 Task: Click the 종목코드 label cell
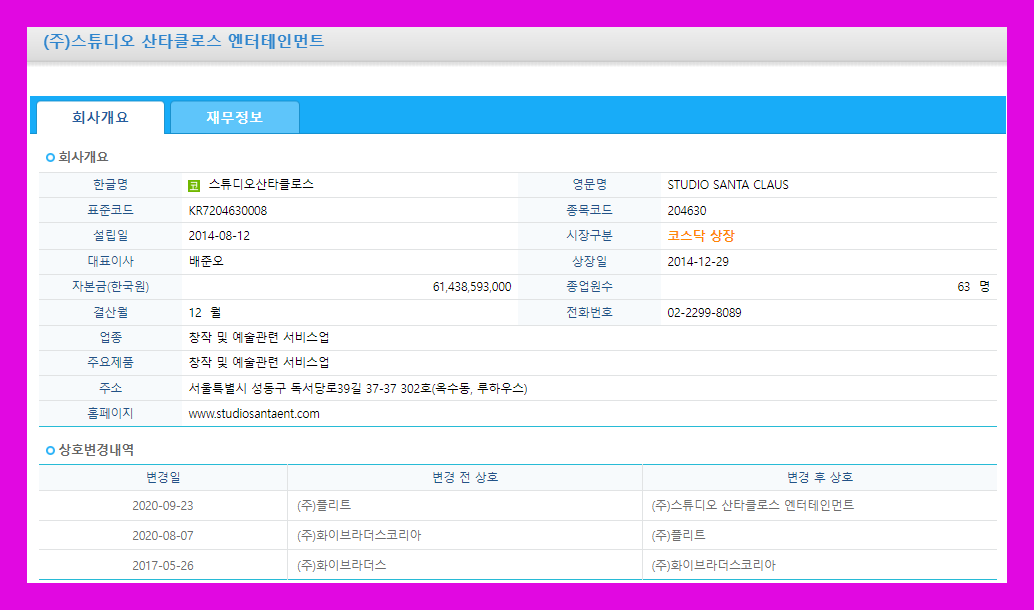click(x=589, y=210)
